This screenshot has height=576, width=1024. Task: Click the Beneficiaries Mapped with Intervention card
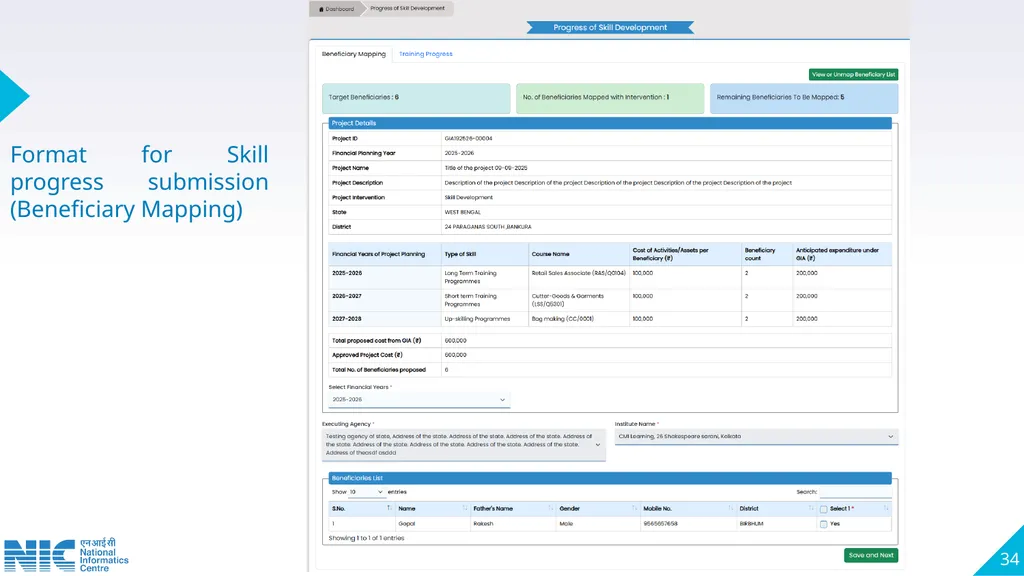tap(610, 98)
